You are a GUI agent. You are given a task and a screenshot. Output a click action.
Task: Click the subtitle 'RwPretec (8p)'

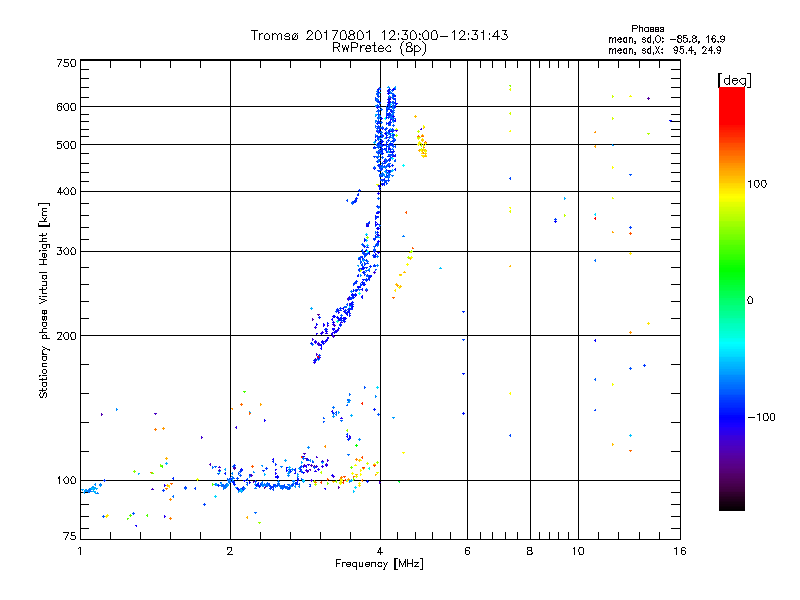(379, 48)
